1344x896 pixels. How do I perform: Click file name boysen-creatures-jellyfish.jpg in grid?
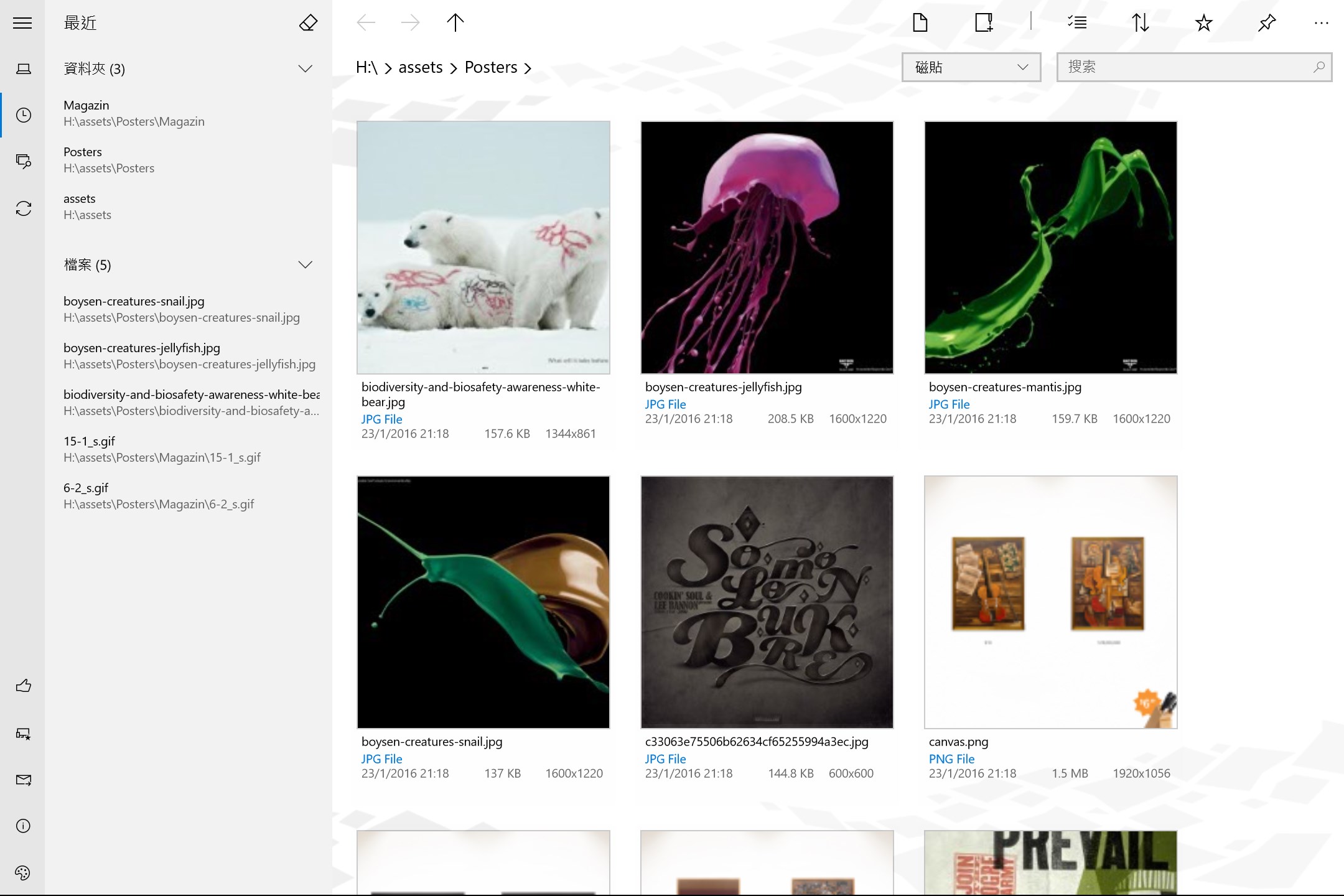(x=723, y=387)
